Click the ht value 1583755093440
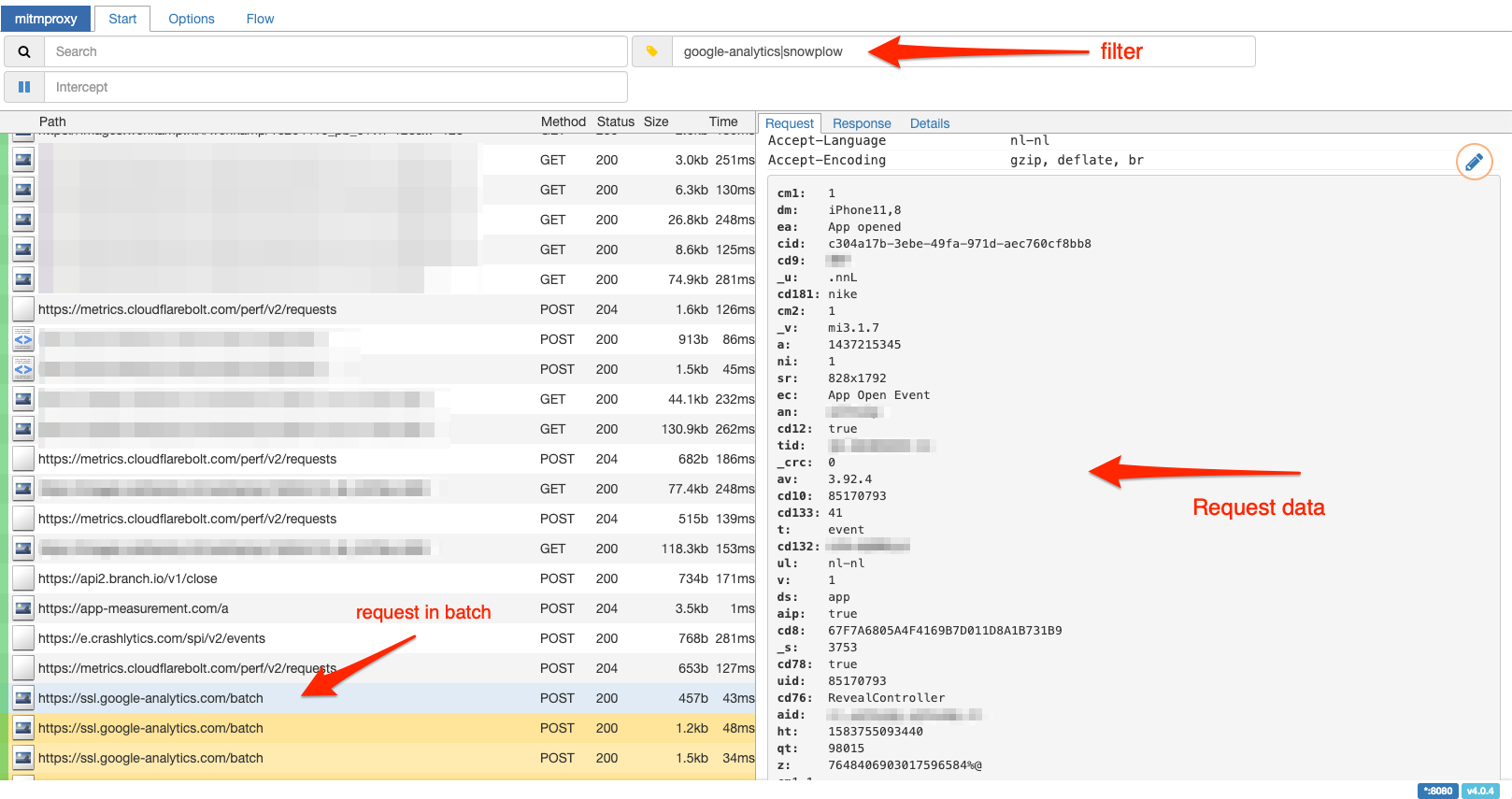Image resolution: width=1512 pixels, height=799 pixels. [875, 732]
